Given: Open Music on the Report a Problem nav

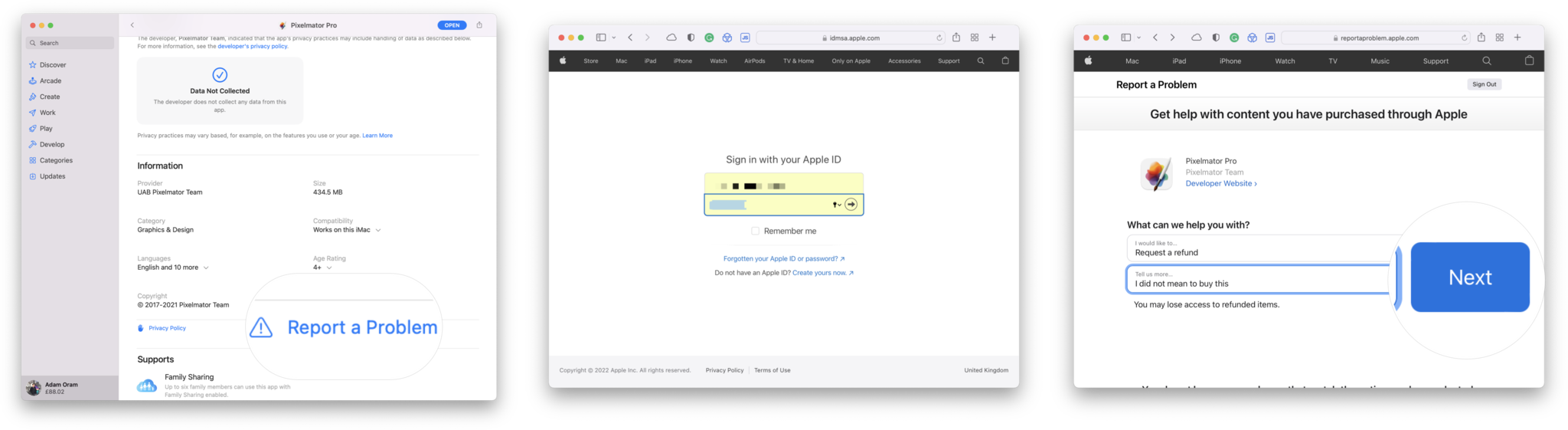Looking at the screenshot, I should [1380, 61].
